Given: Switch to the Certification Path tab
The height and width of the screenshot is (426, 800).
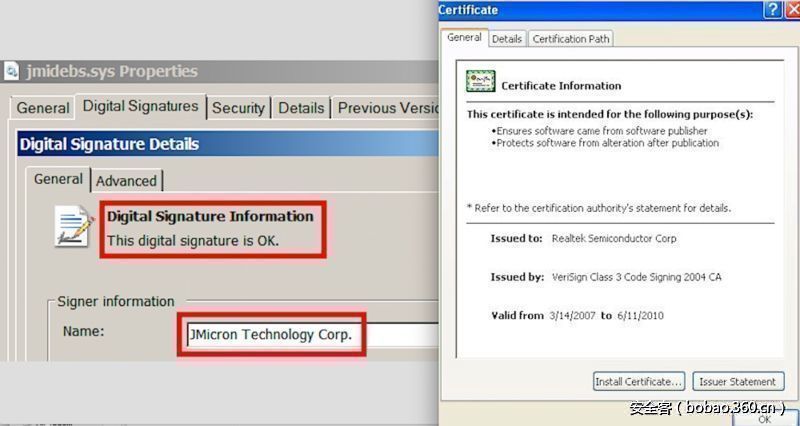Looking at the screenshot, I should coord(571,39).
